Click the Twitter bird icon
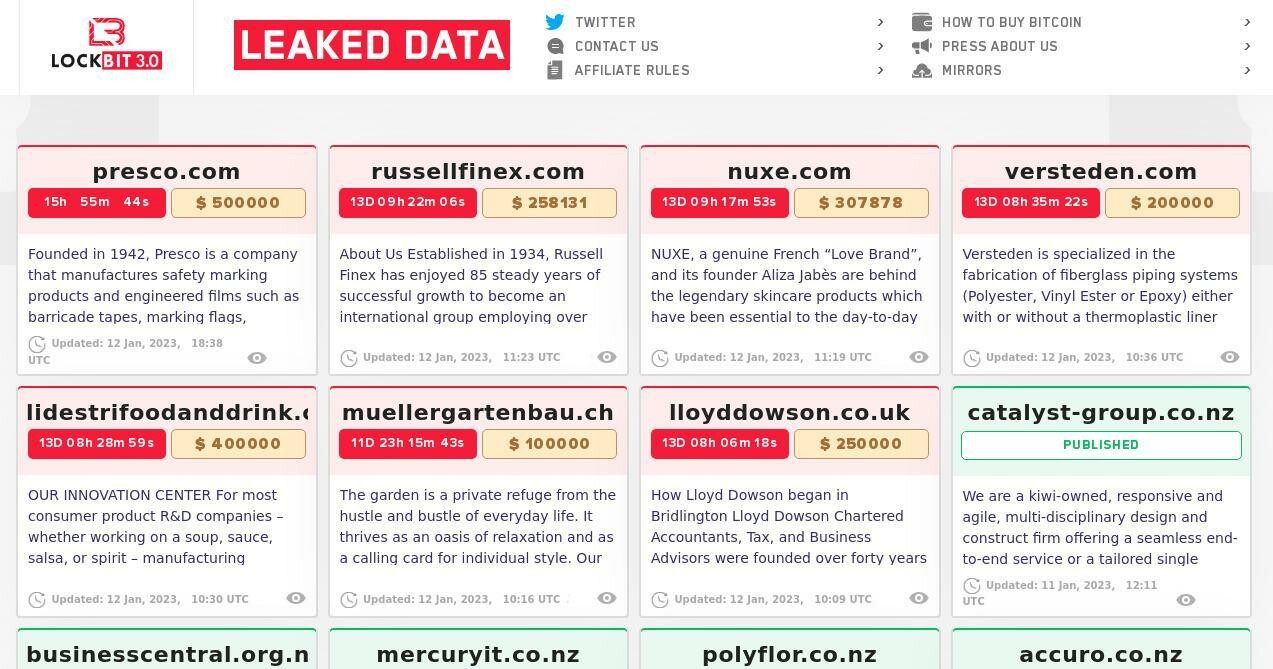The height and width of the screenshot is (669, 1273). (555, 22)
